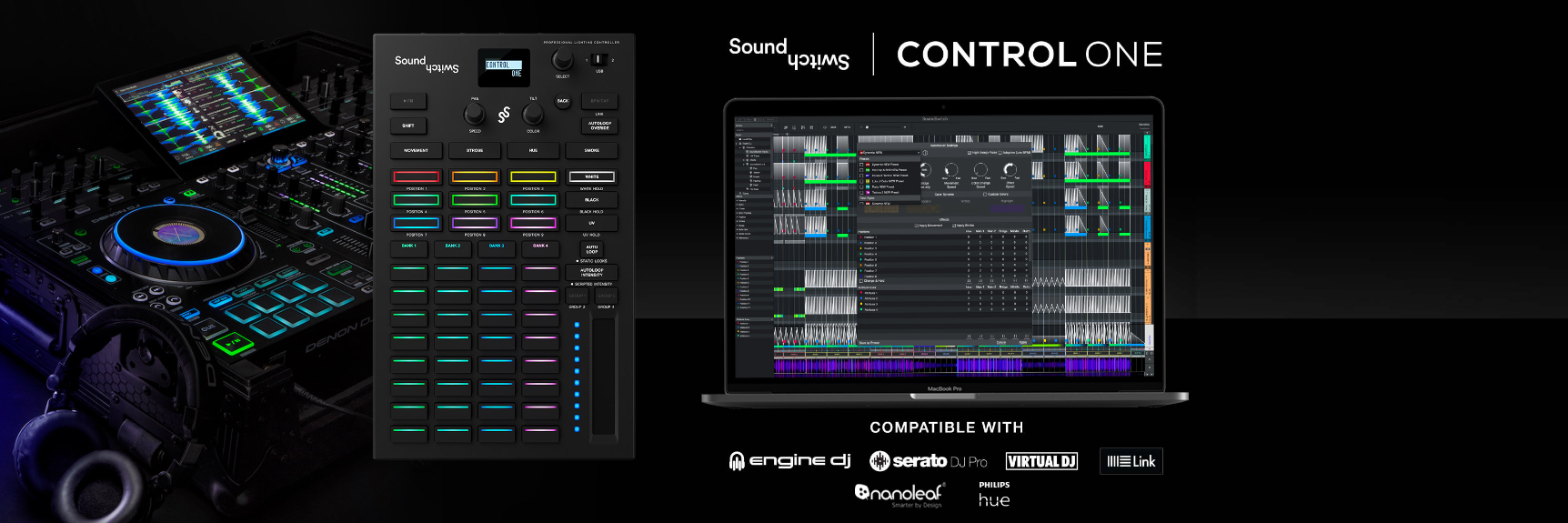Click the Ableton Link logo
The width and height of the screenshot is (1568, 523).
(x=1131, y=461)
